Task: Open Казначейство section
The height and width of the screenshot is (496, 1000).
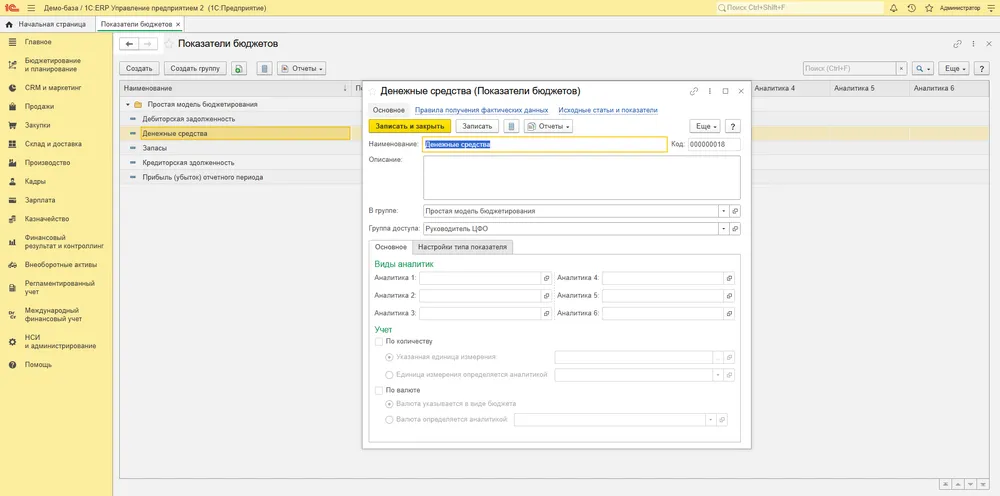Action: 47,219
